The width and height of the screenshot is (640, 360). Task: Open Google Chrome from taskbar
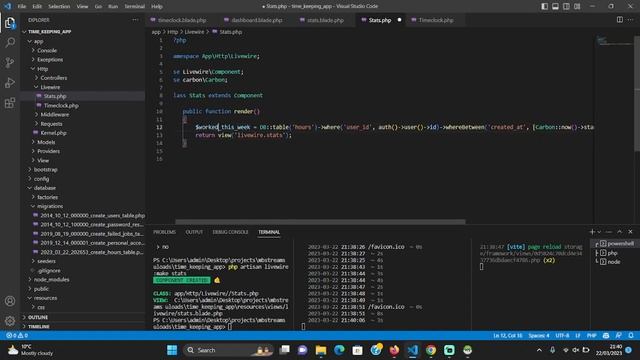tap(431, 350)
